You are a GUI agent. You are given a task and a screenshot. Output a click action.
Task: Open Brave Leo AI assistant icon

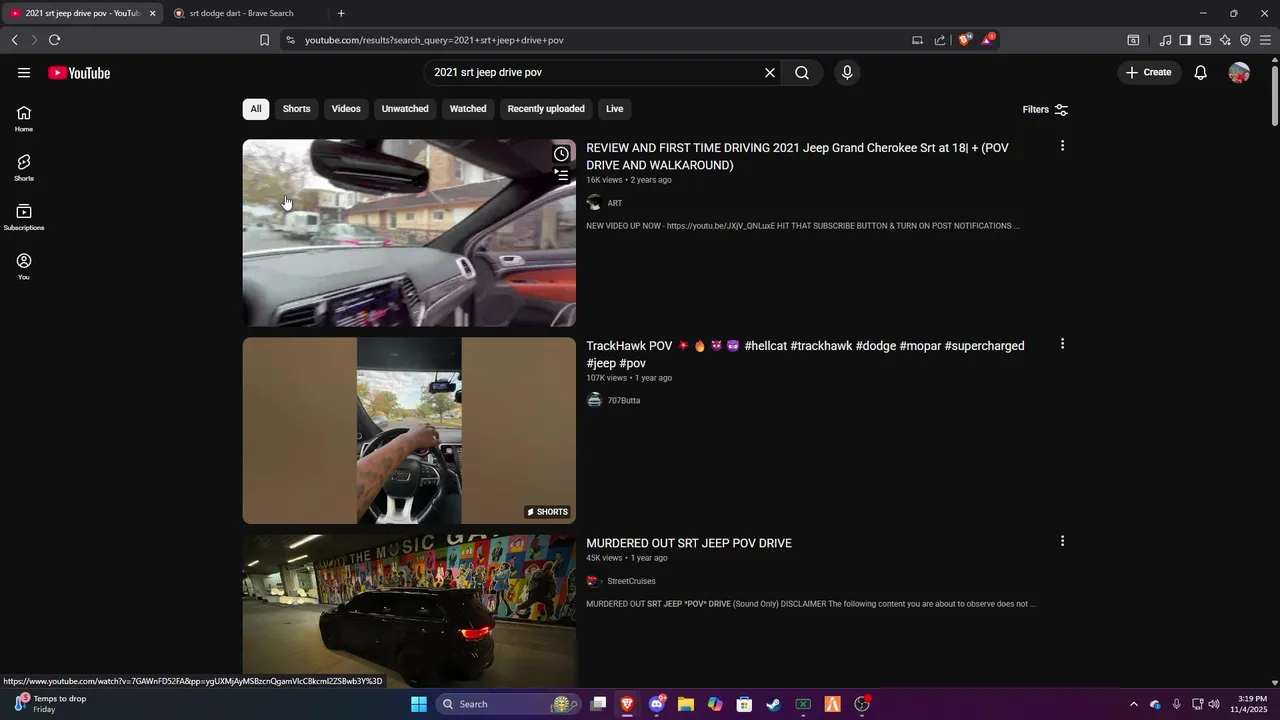pos(1225,40)
